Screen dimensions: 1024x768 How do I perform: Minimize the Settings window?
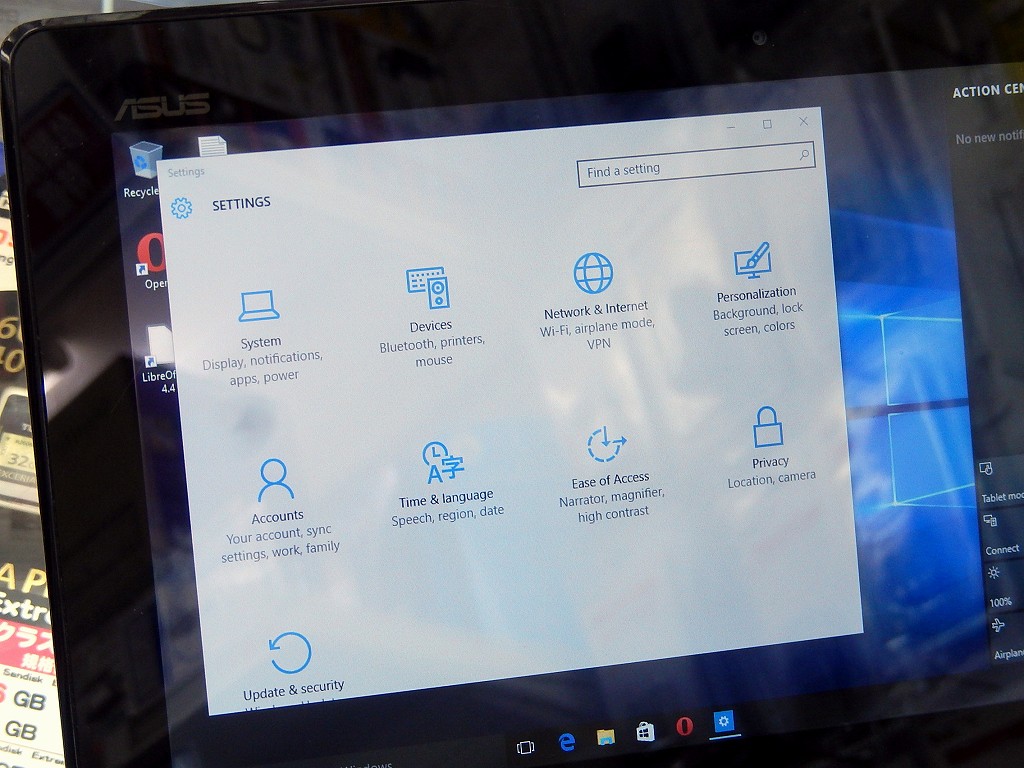pyautogui.click(x=731, y=127)
